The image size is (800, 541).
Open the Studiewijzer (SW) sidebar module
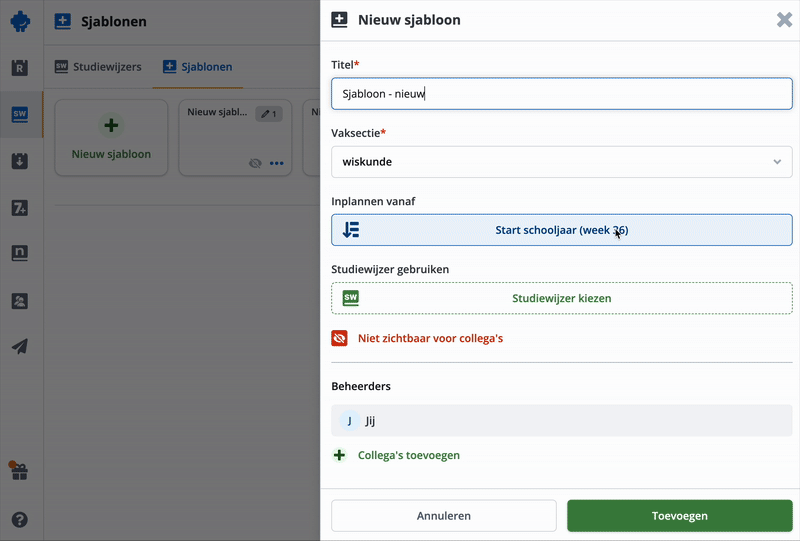[x=20, y=114]
